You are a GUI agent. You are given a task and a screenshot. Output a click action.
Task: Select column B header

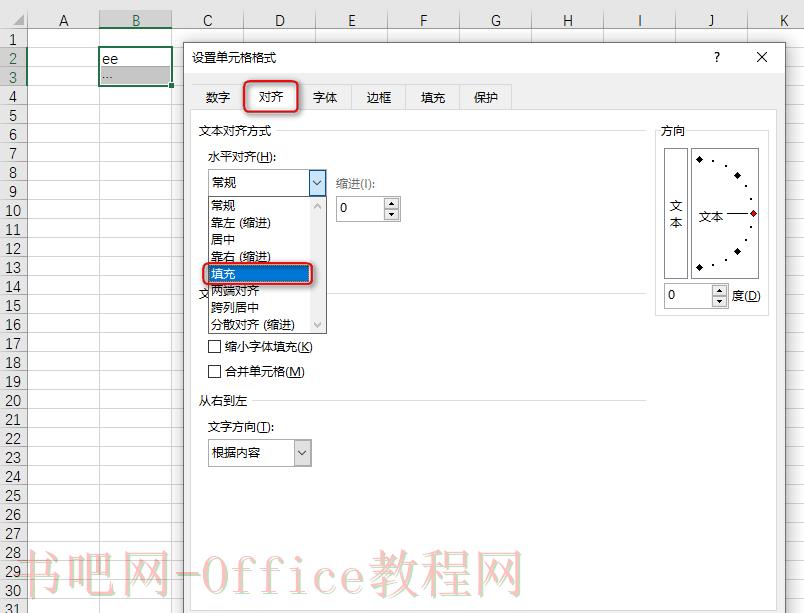click(x=135, y=21)
